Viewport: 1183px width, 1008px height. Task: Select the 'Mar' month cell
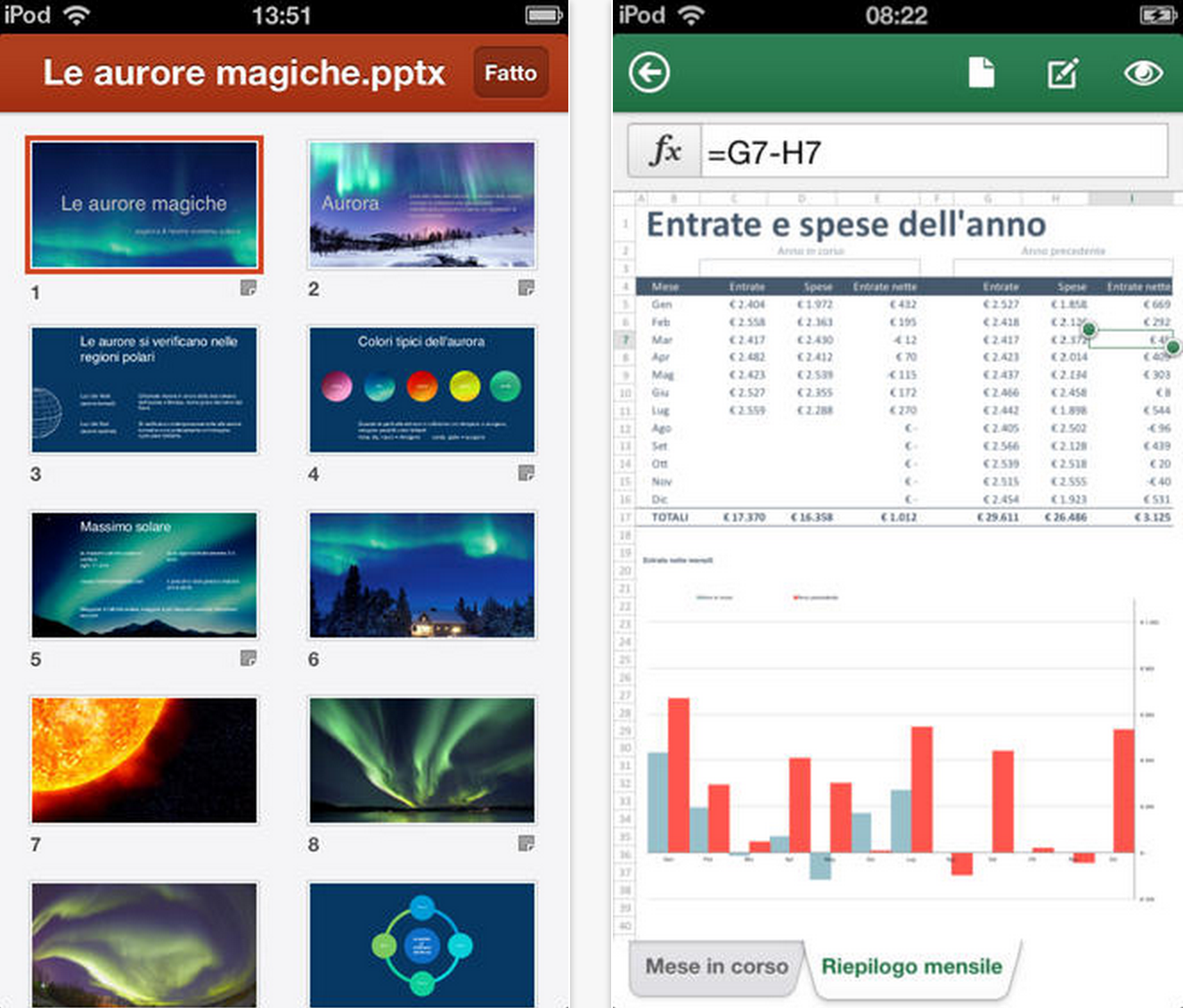[x=662, y=340]
